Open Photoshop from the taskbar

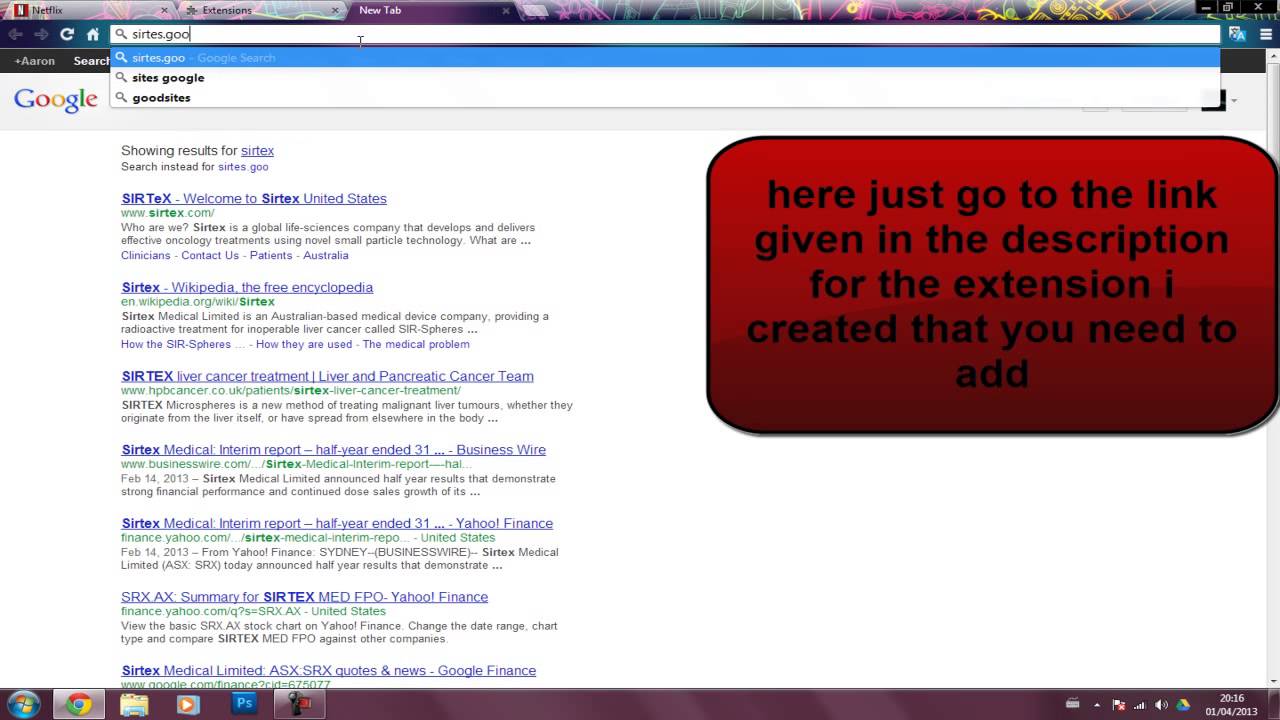point(243,704)
